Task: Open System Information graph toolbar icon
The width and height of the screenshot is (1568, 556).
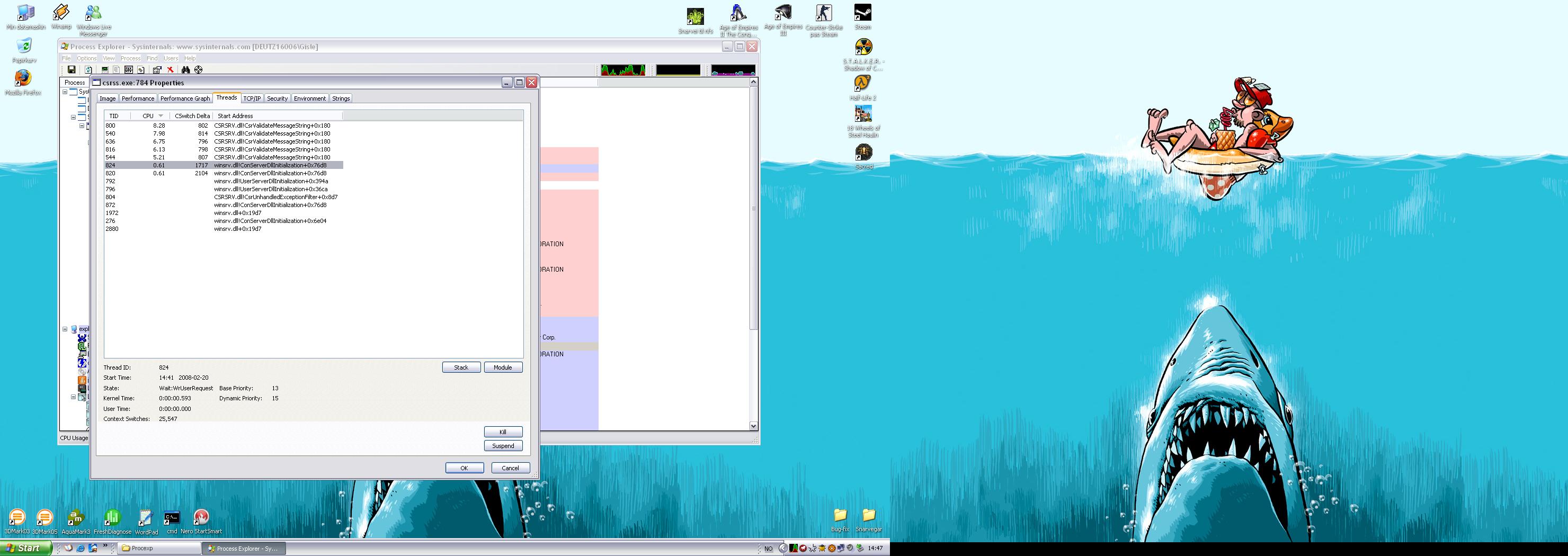Action: [x=105, y=70]
